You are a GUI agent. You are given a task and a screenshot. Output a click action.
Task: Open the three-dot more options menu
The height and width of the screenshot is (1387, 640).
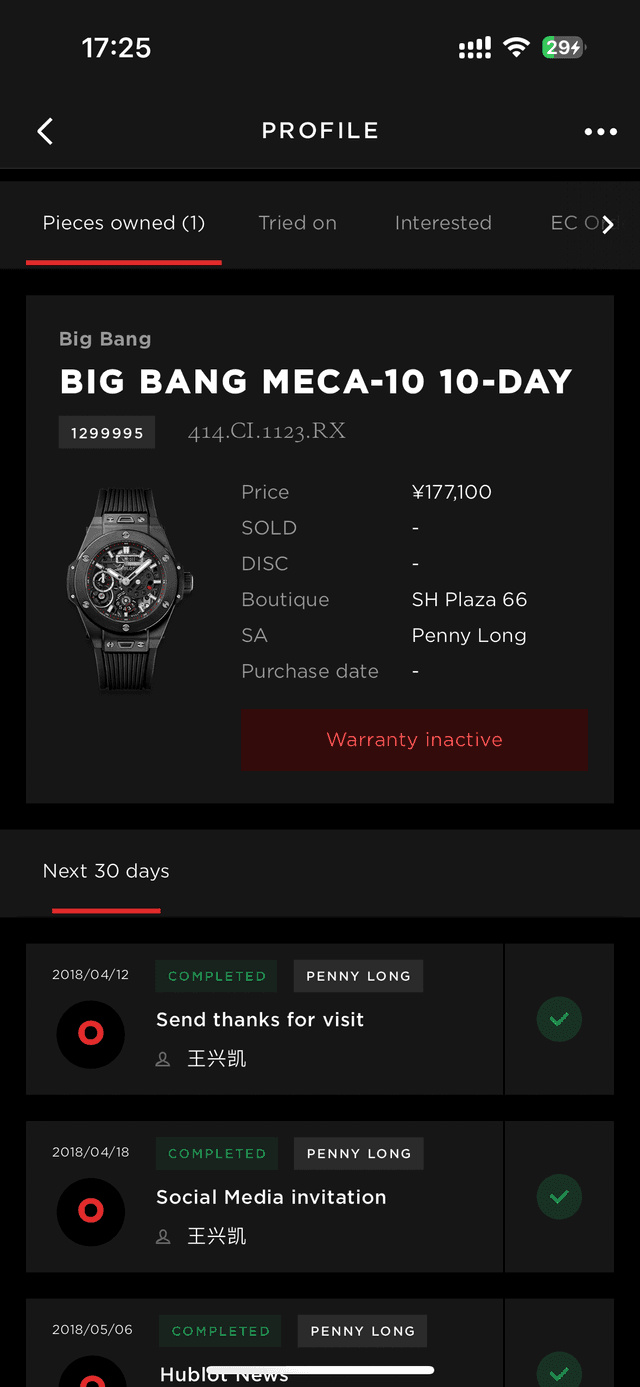click(600, 131)
